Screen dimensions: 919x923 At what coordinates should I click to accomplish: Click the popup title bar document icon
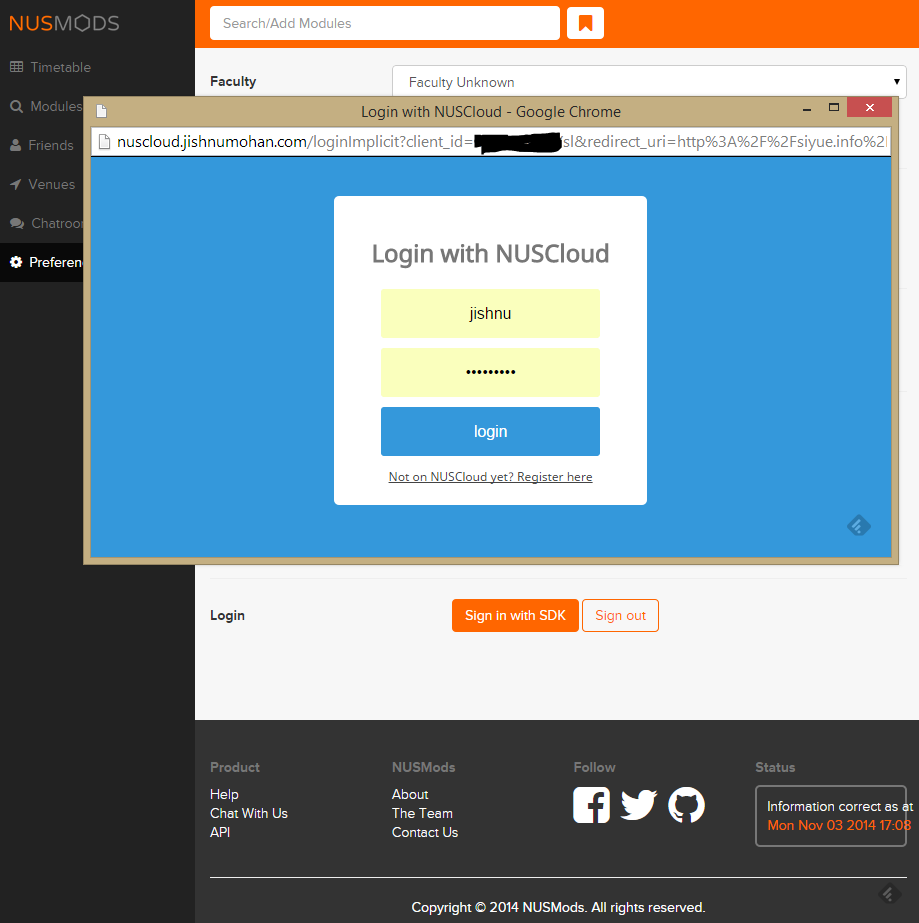click(101, 111)
